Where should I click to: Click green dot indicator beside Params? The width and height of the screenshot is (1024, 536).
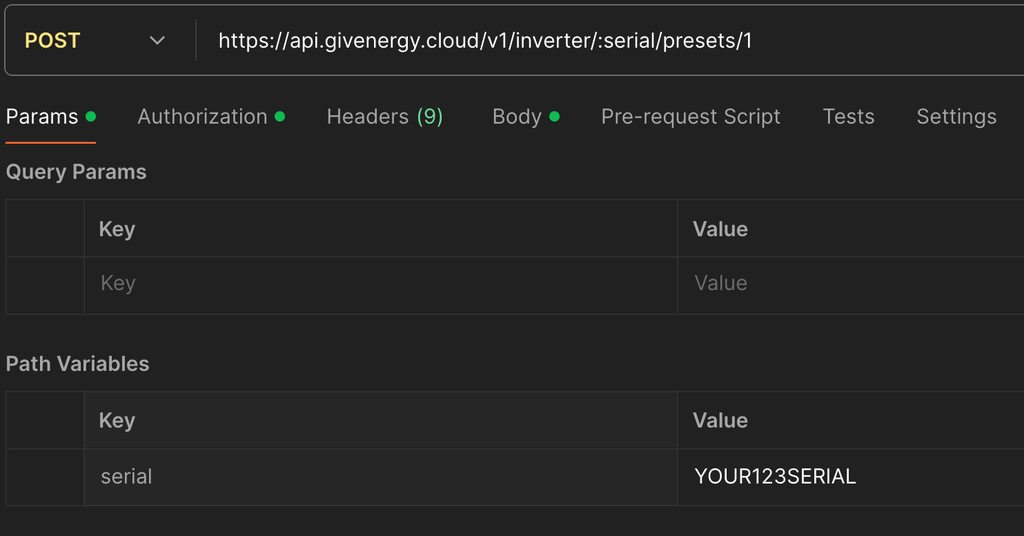tap(91, 117)
